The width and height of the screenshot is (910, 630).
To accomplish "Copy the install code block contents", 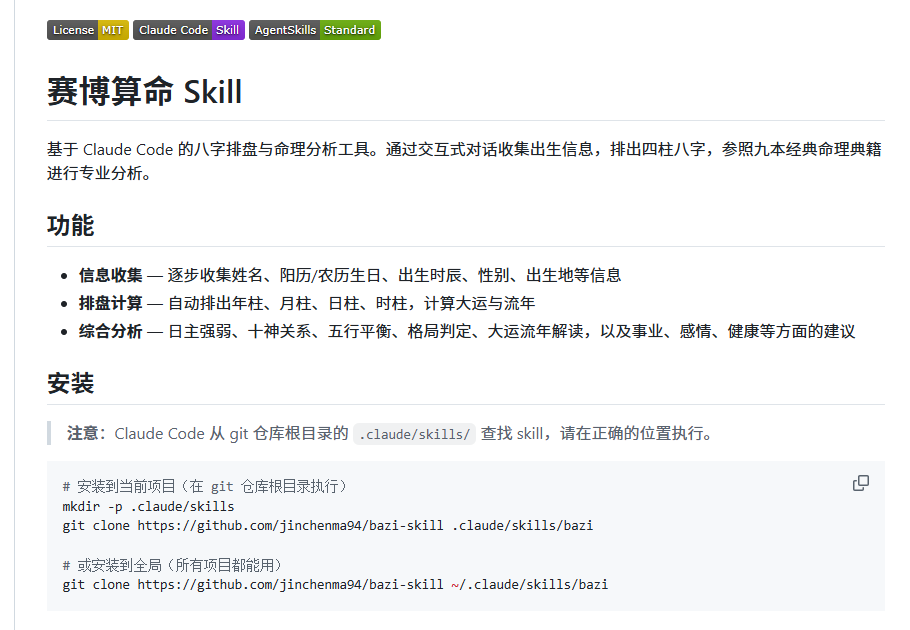I will point(861,483).
